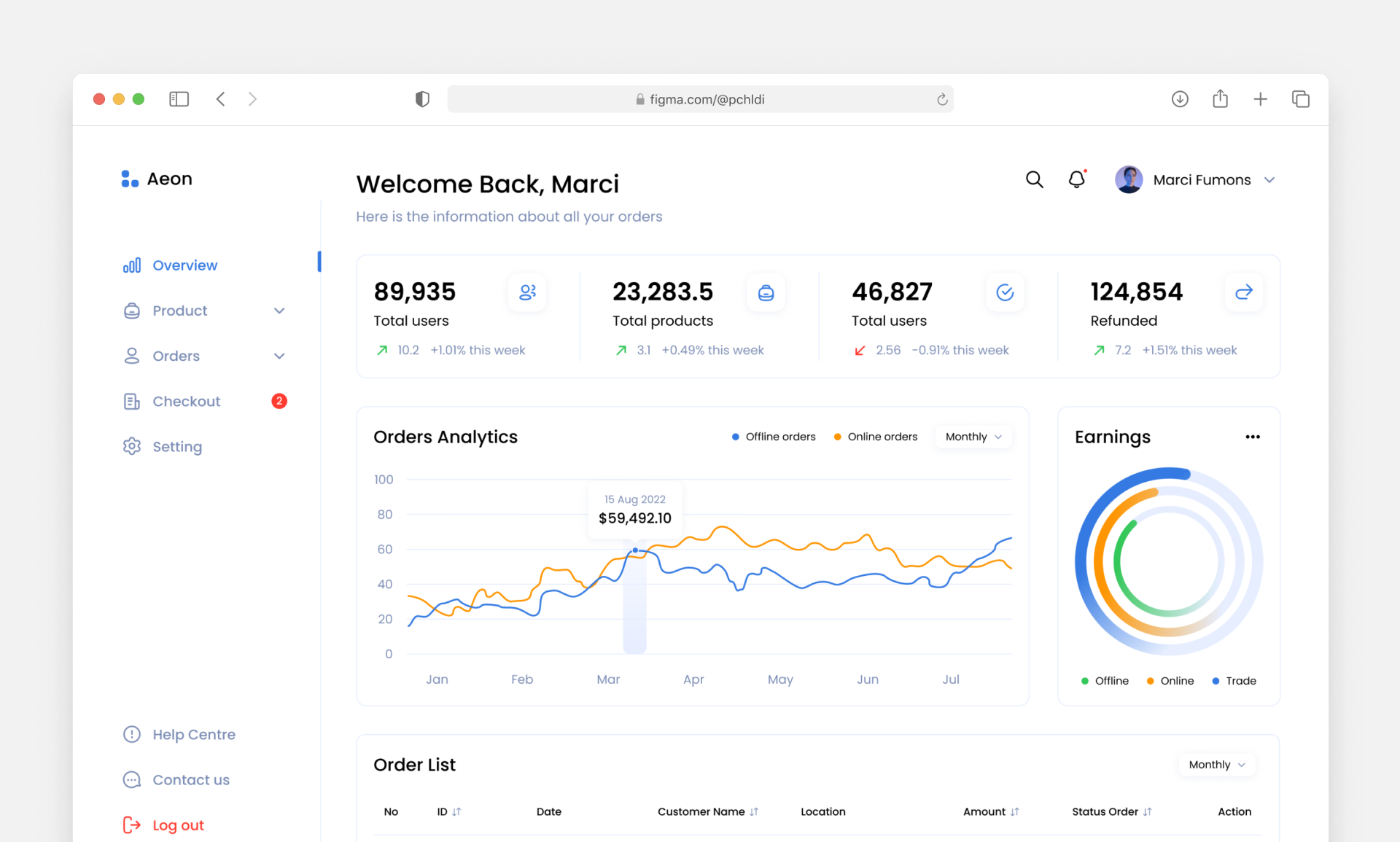Toggle Online orders legend item
Image resolution: width=1400 pixels, height=842 pixels.
pos(875,437)
